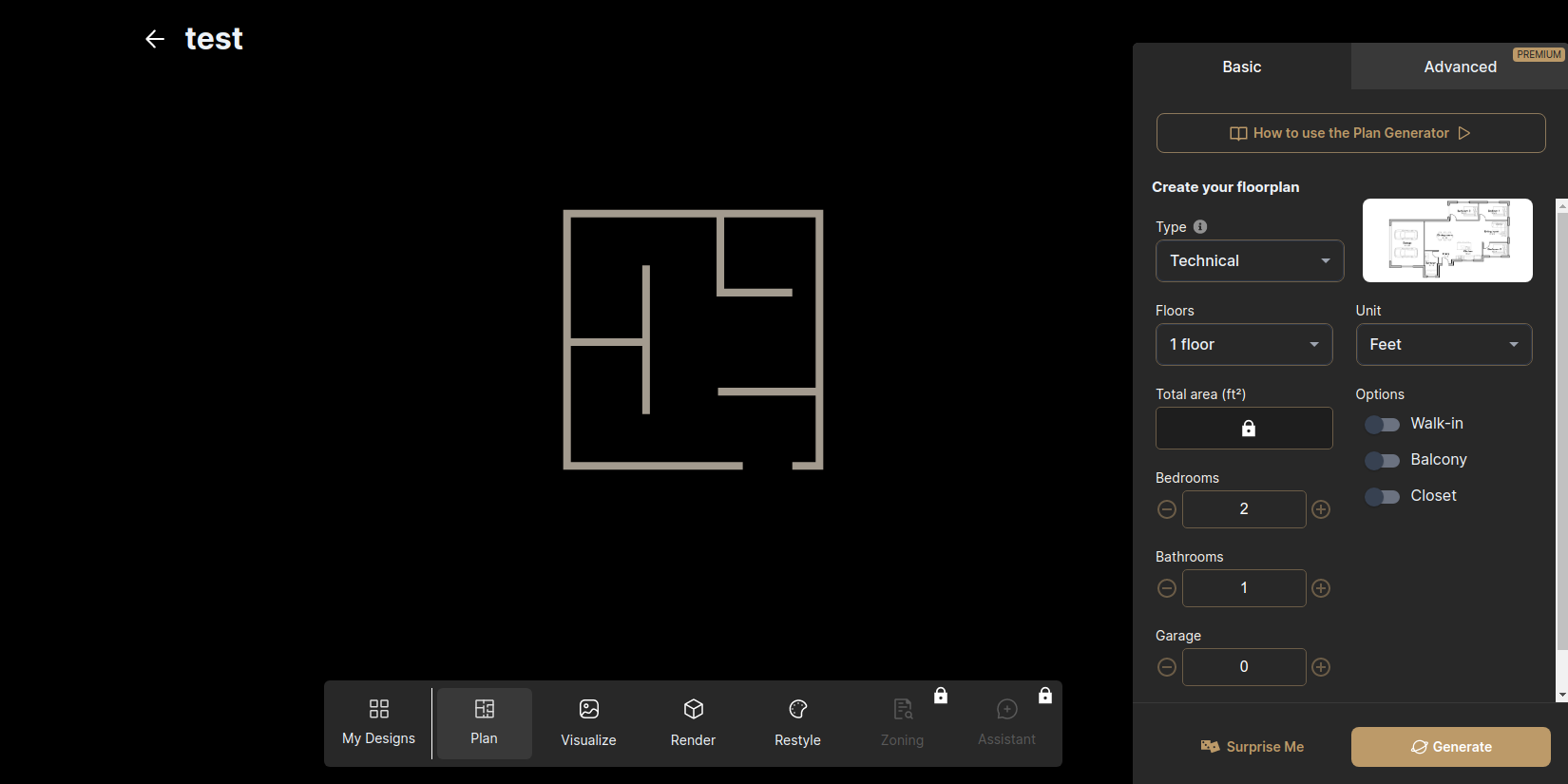
Task: Click the Type info icon
Action: tap(1200, 227)
